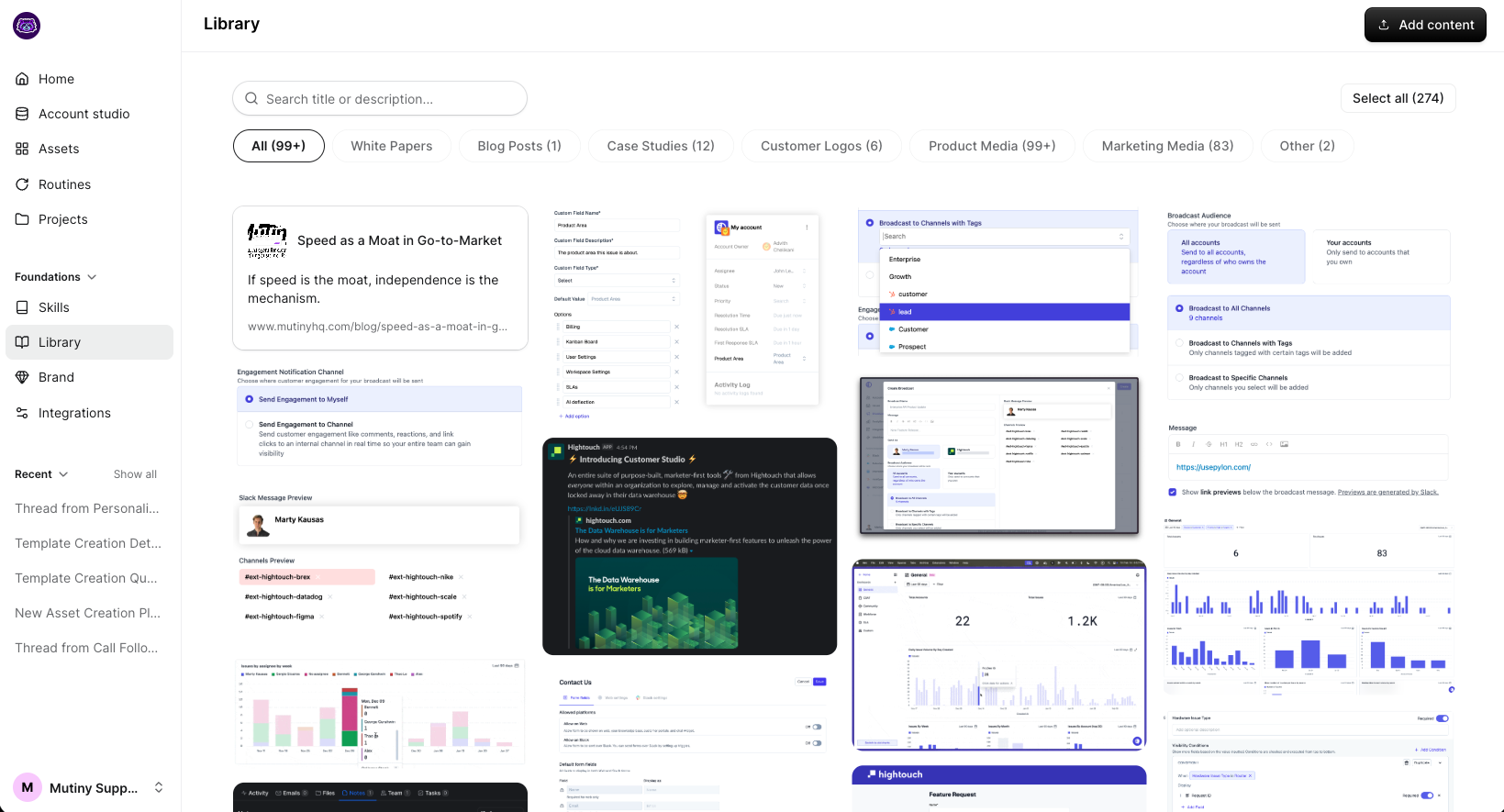
Task: Click the Routines refresh icon
Action: pyautogui.click(x=22, y=184)
